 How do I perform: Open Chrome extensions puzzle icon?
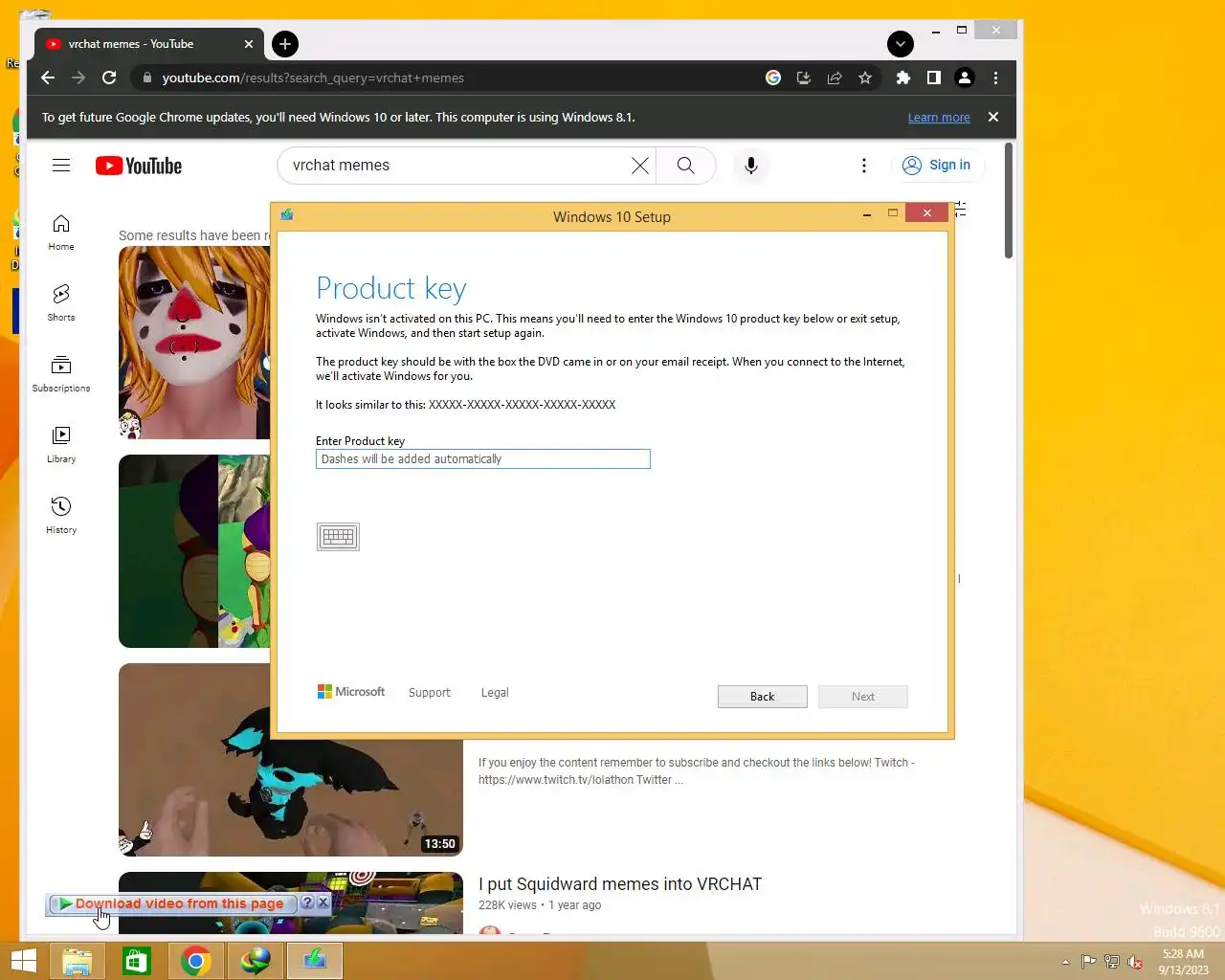(x=902, y=78)
